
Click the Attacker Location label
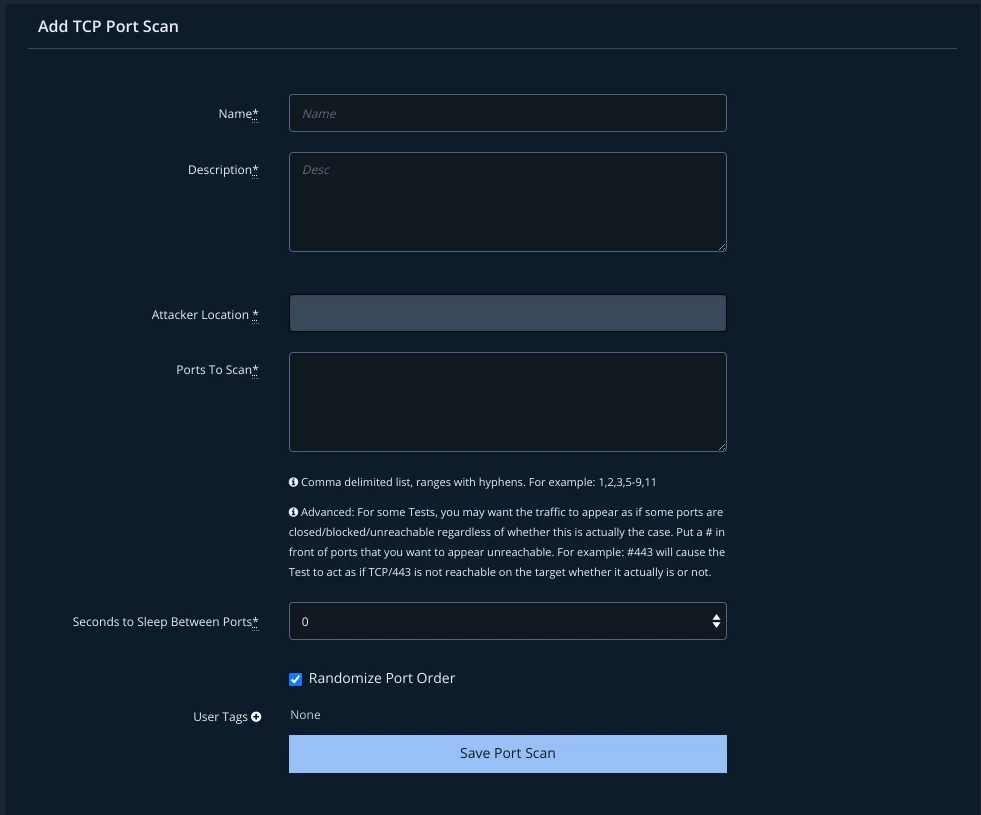205,315
